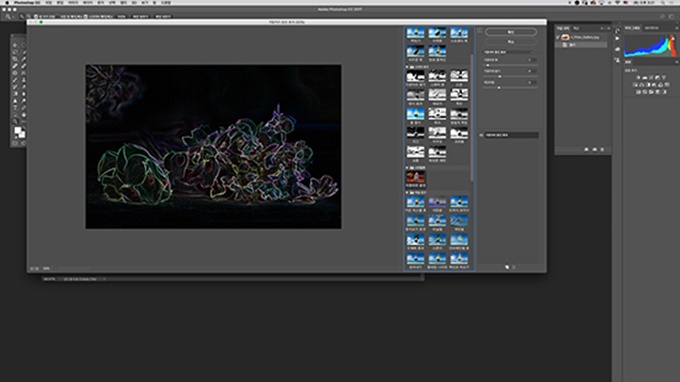Screen dimensions: 680x382
Task: Click the Fit Screen button in options bar
Action: click(x=141, y=16)
